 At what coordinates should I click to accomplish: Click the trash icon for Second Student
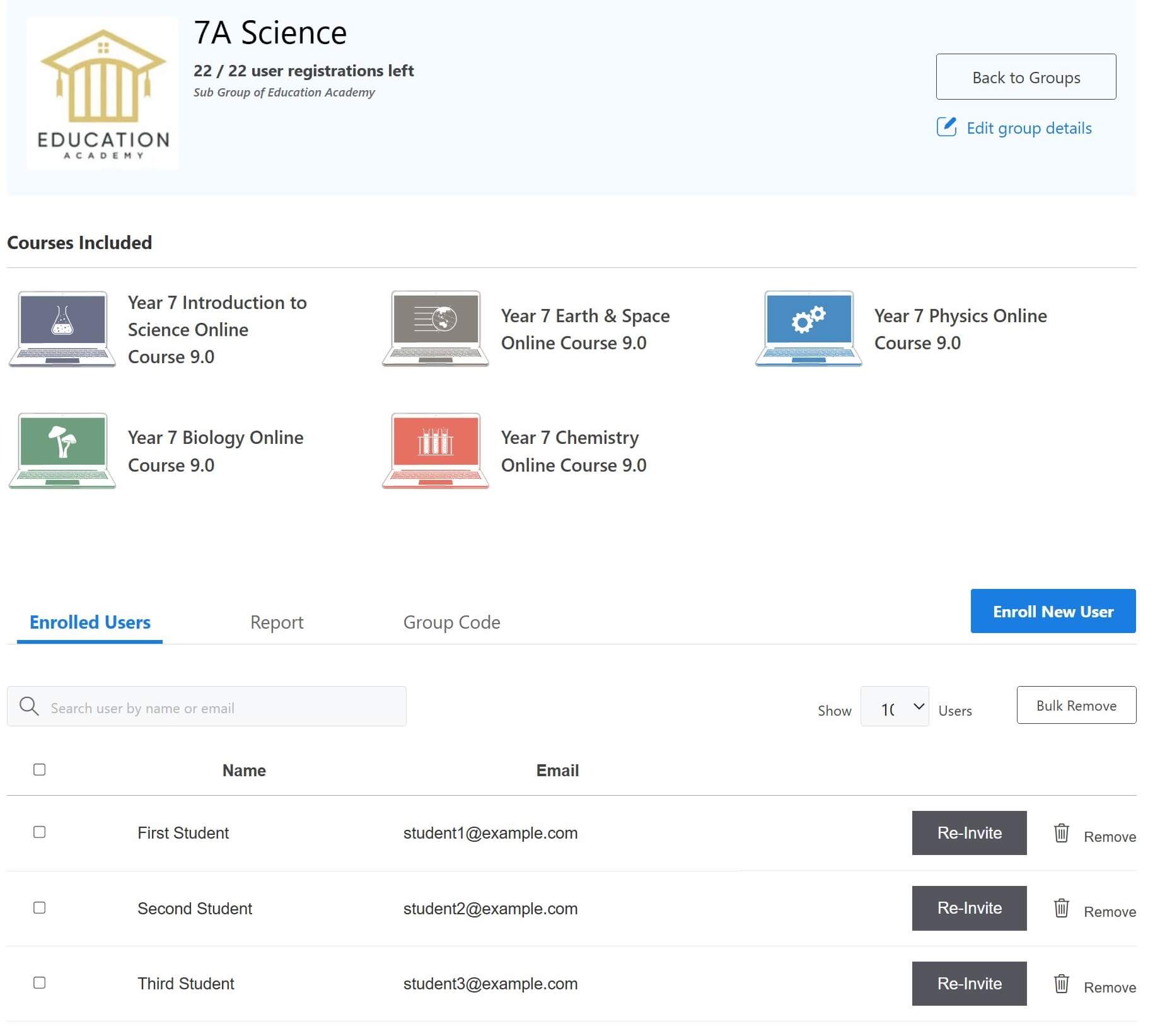click(1061, 909)
